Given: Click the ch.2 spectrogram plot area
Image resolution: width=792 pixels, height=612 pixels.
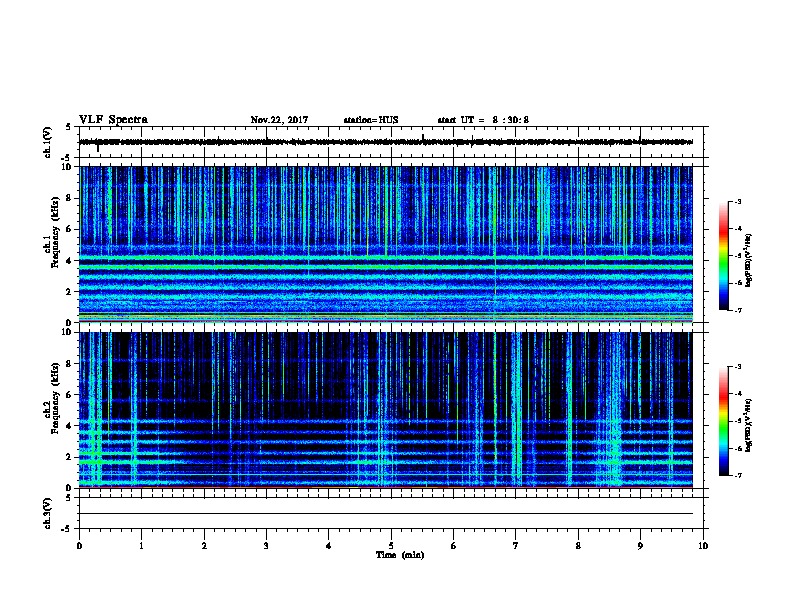Looking at the screenshot, I should click(386, 410).
